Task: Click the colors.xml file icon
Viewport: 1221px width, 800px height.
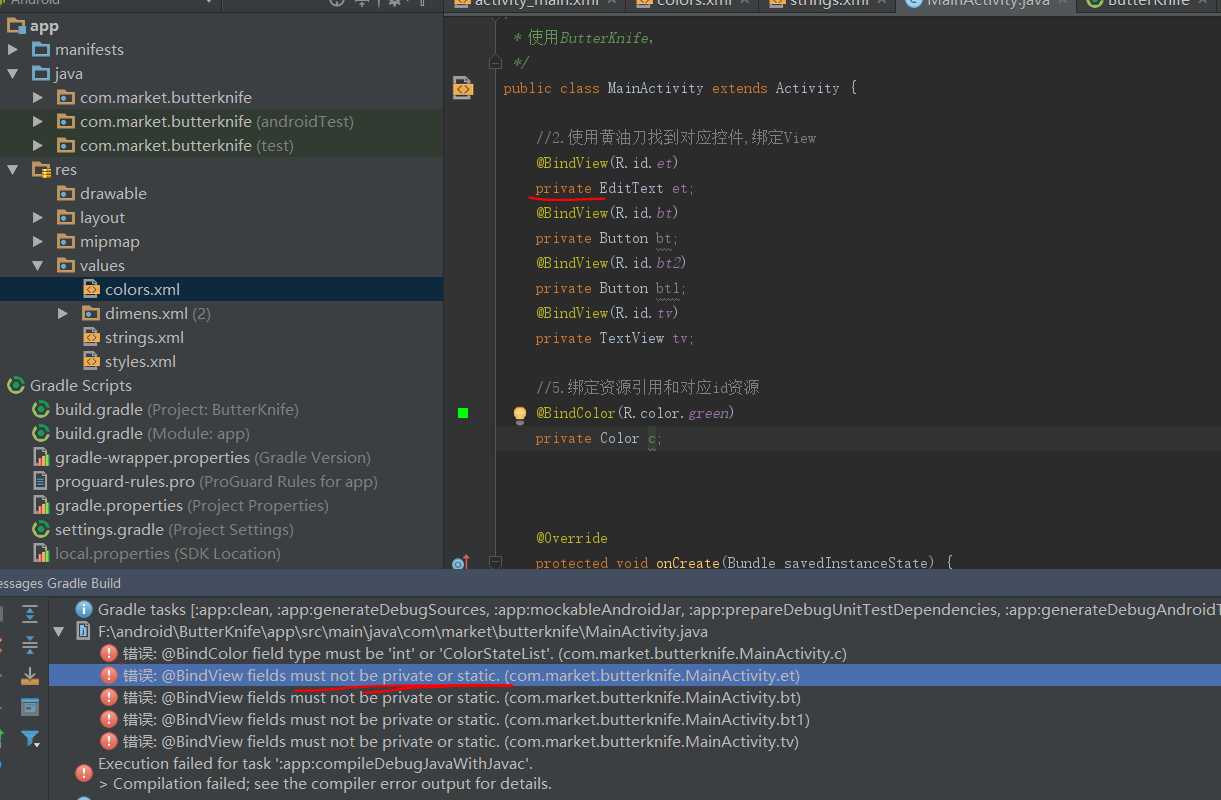Action: tap(91, 289)
